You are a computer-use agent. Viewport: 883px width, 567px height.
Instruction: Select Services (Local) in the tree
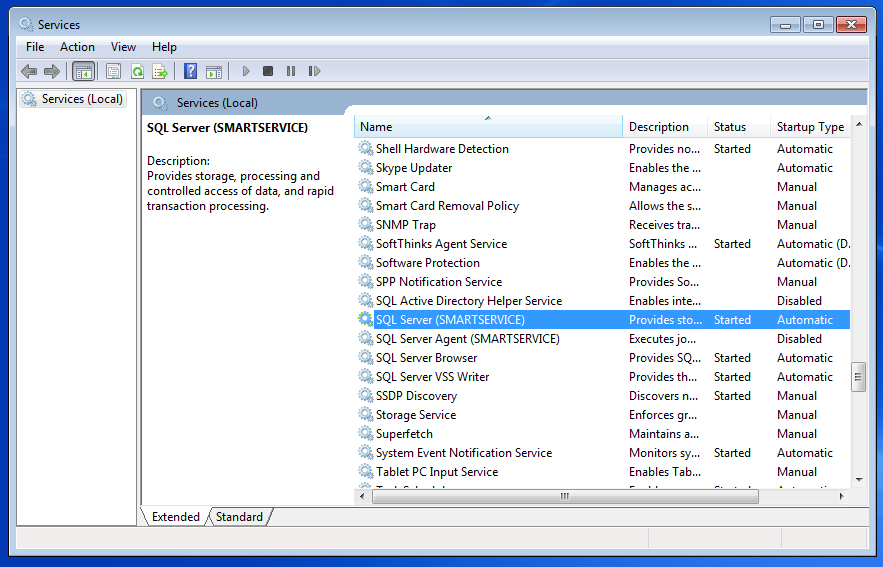coord(73,99)
